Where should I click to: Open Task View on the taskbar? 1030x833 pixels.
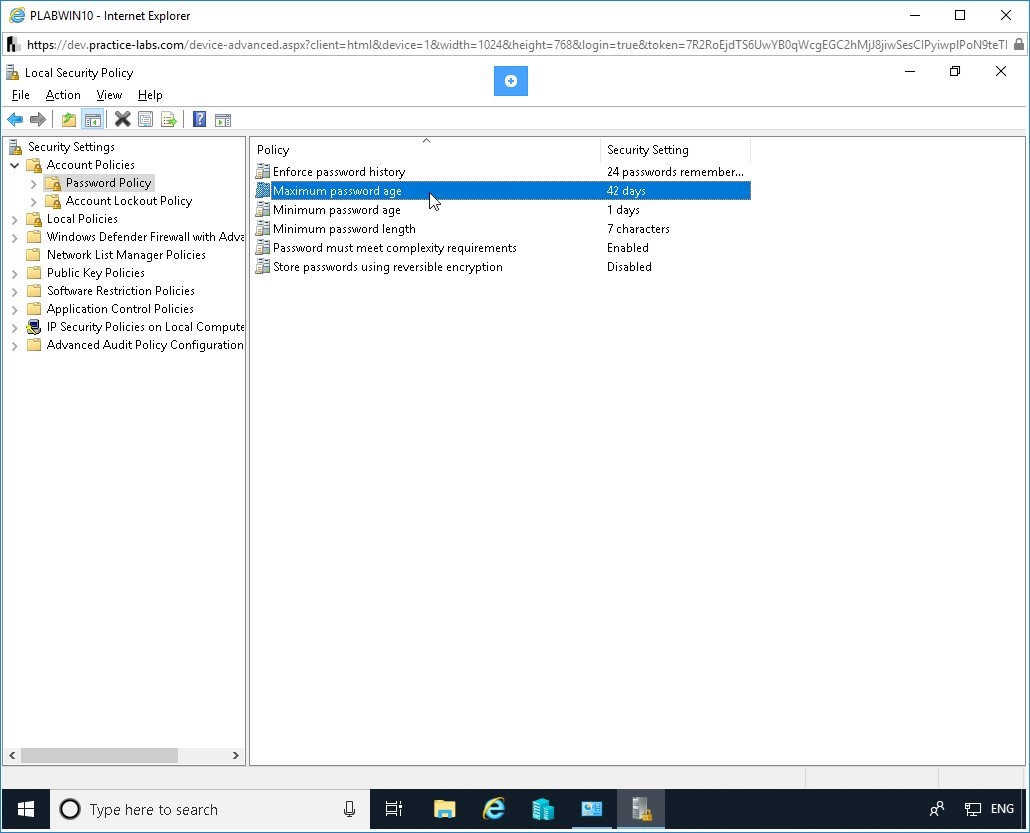tap(393, 809)
